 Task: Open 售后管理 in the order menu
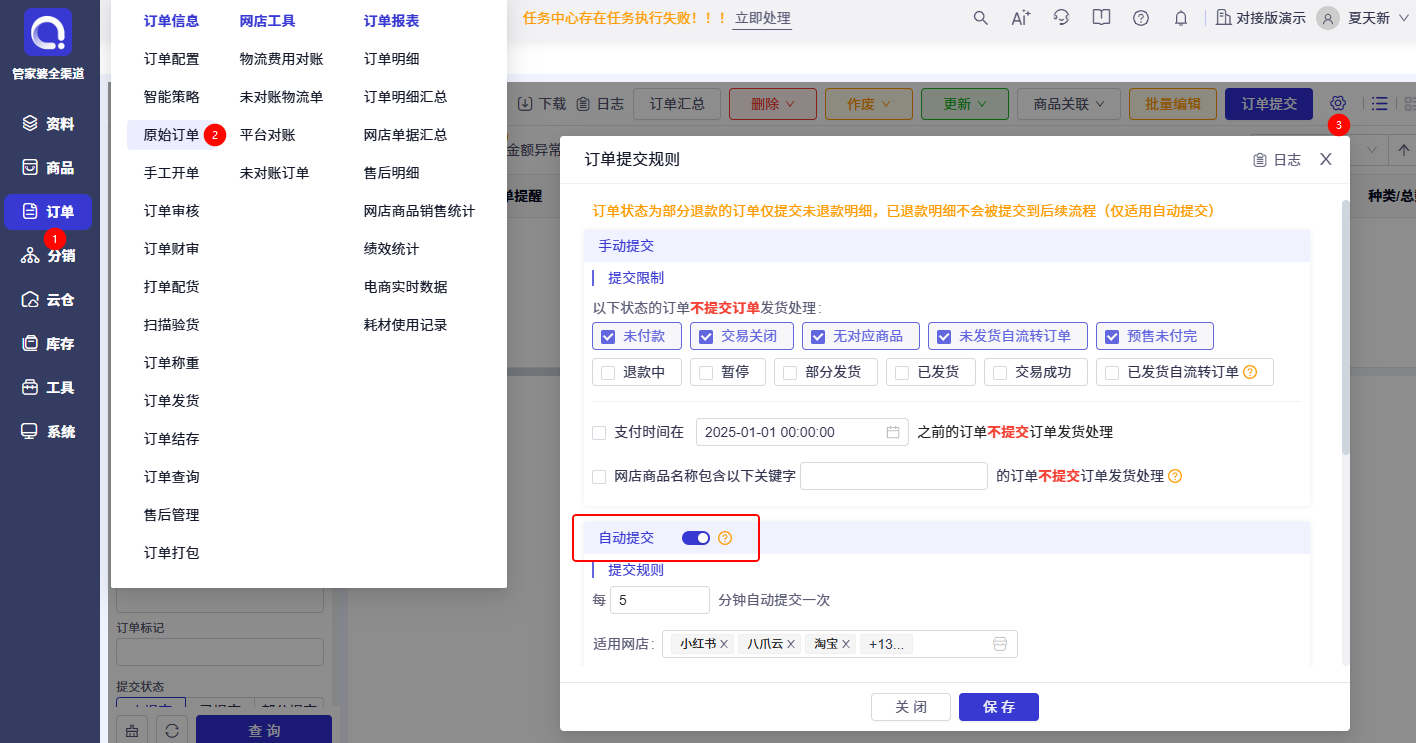pos(171,515)
